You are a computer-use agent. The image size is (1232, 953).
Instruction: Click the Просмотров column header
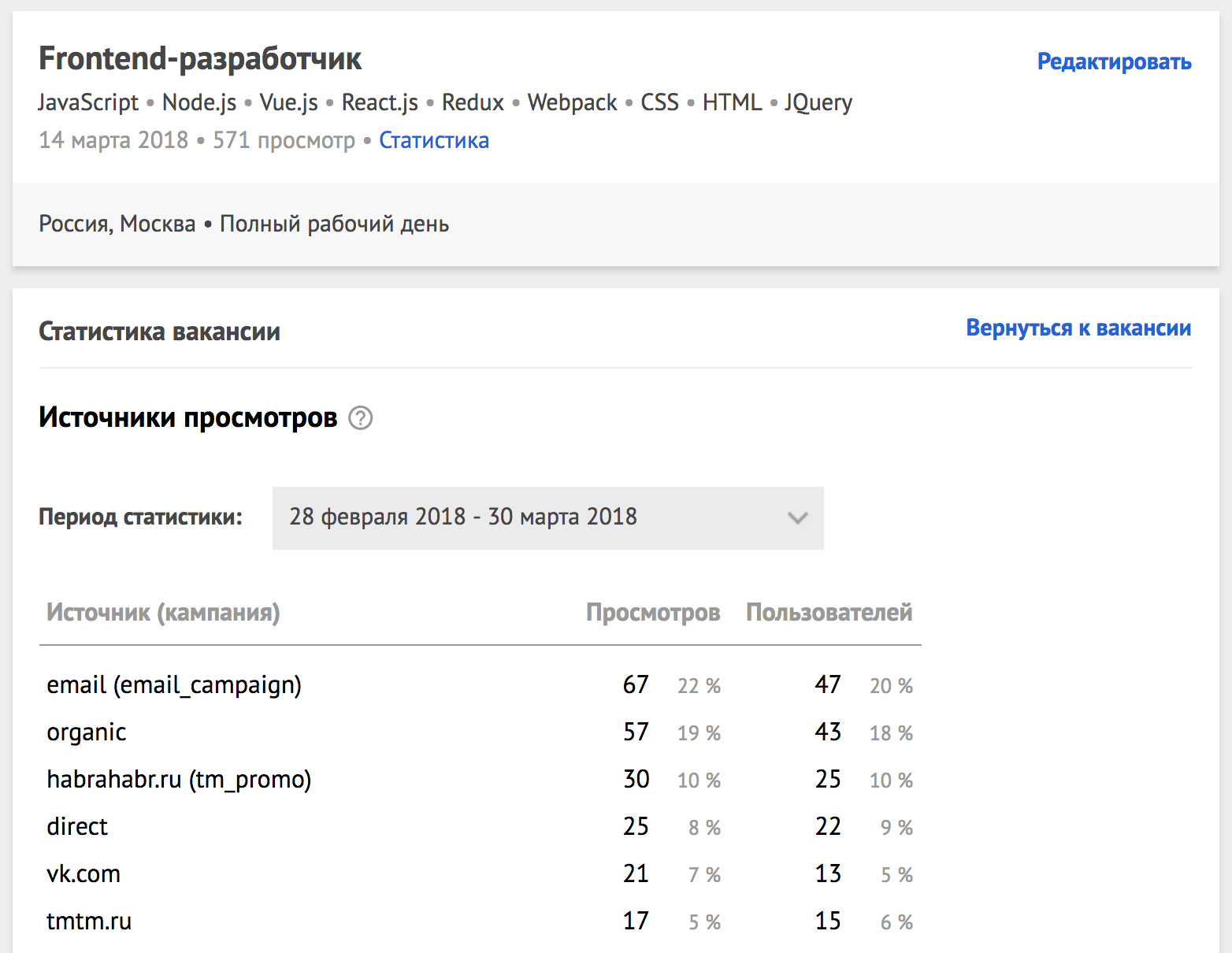[x=652, y=612]
